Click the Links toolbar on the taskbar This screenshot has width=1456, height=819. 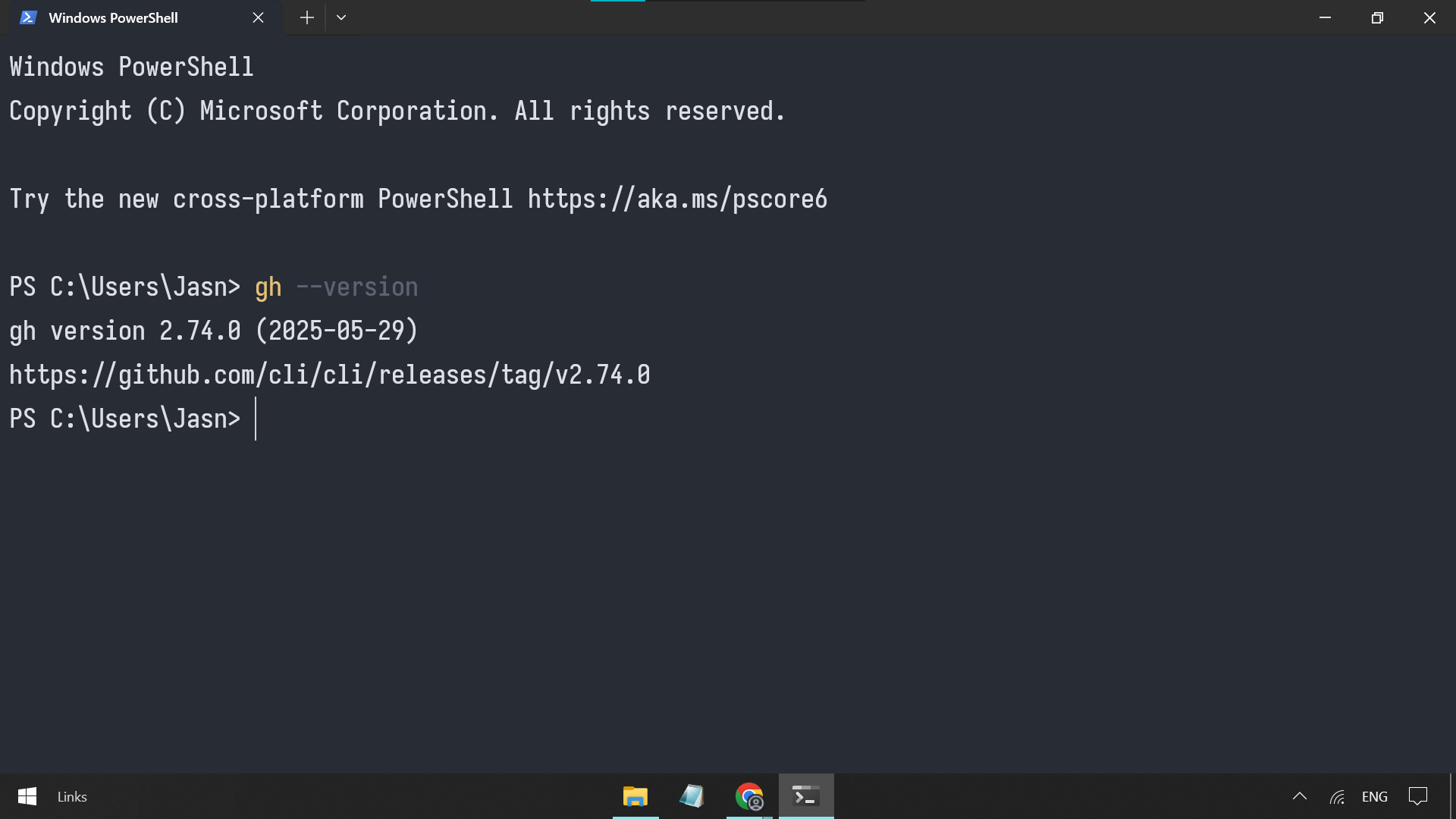click(72, 796)
